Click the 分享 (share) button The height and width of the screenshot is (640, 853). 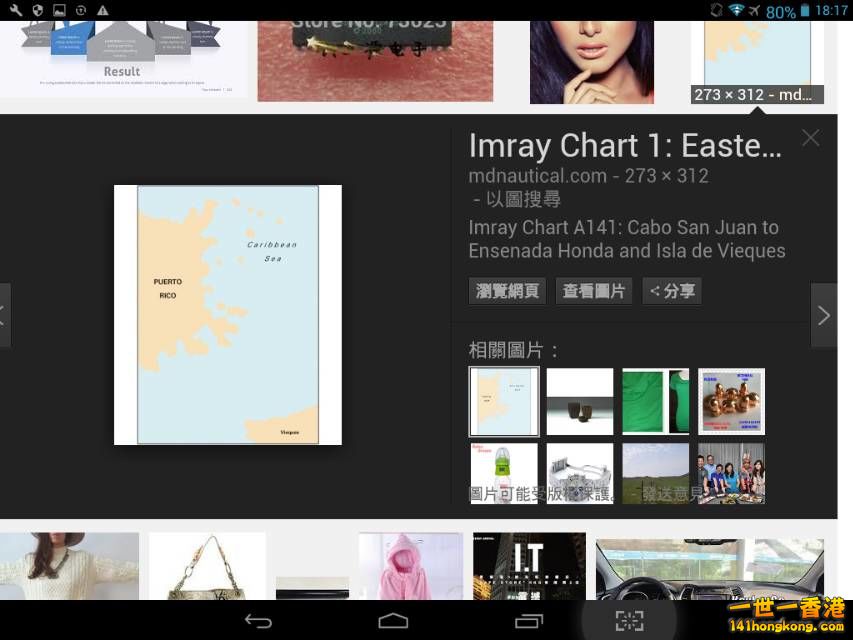point(672,291)
